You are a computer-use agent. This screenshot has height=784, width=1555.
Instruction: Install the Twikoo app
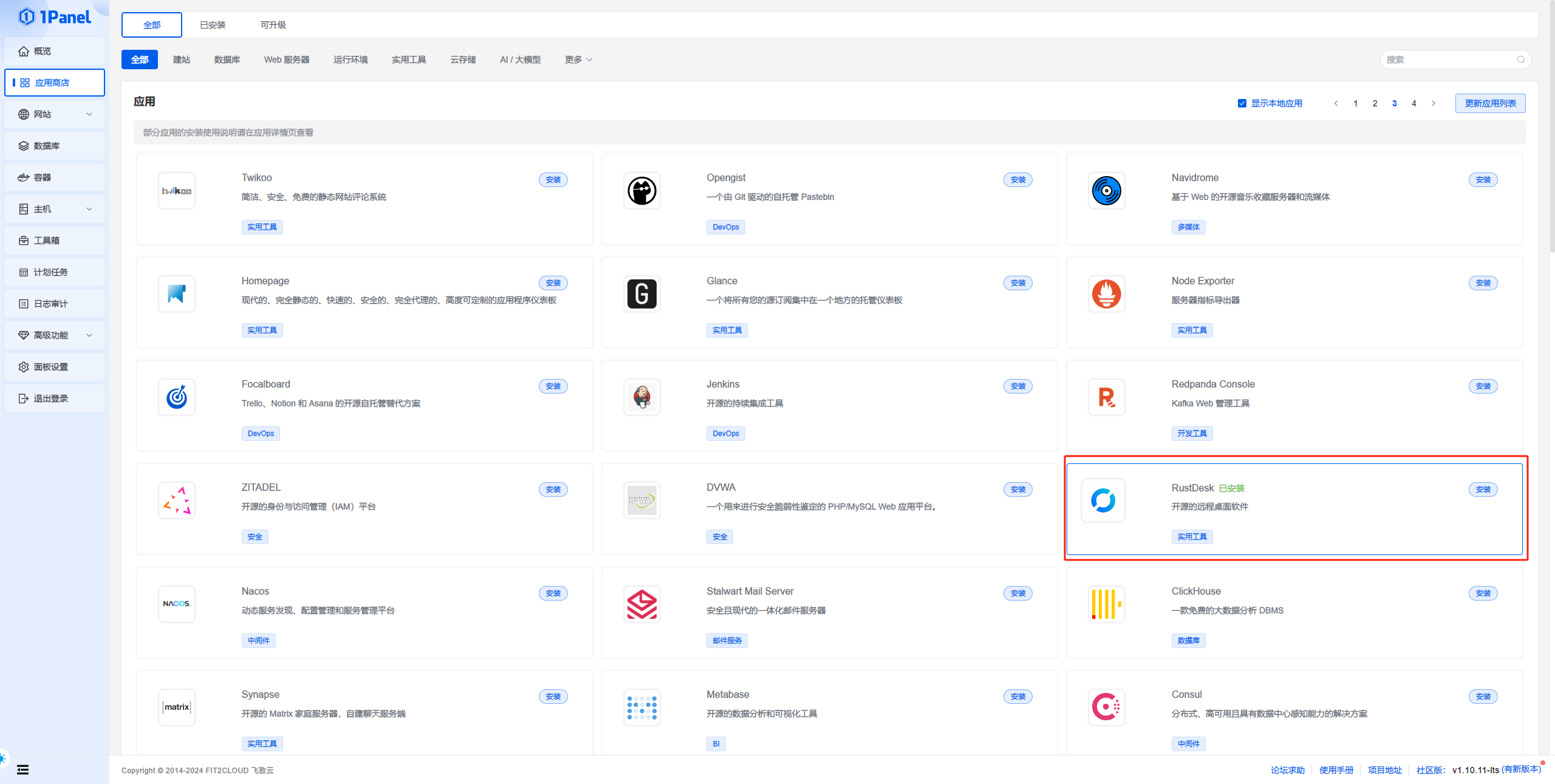(x=553, y=180)
